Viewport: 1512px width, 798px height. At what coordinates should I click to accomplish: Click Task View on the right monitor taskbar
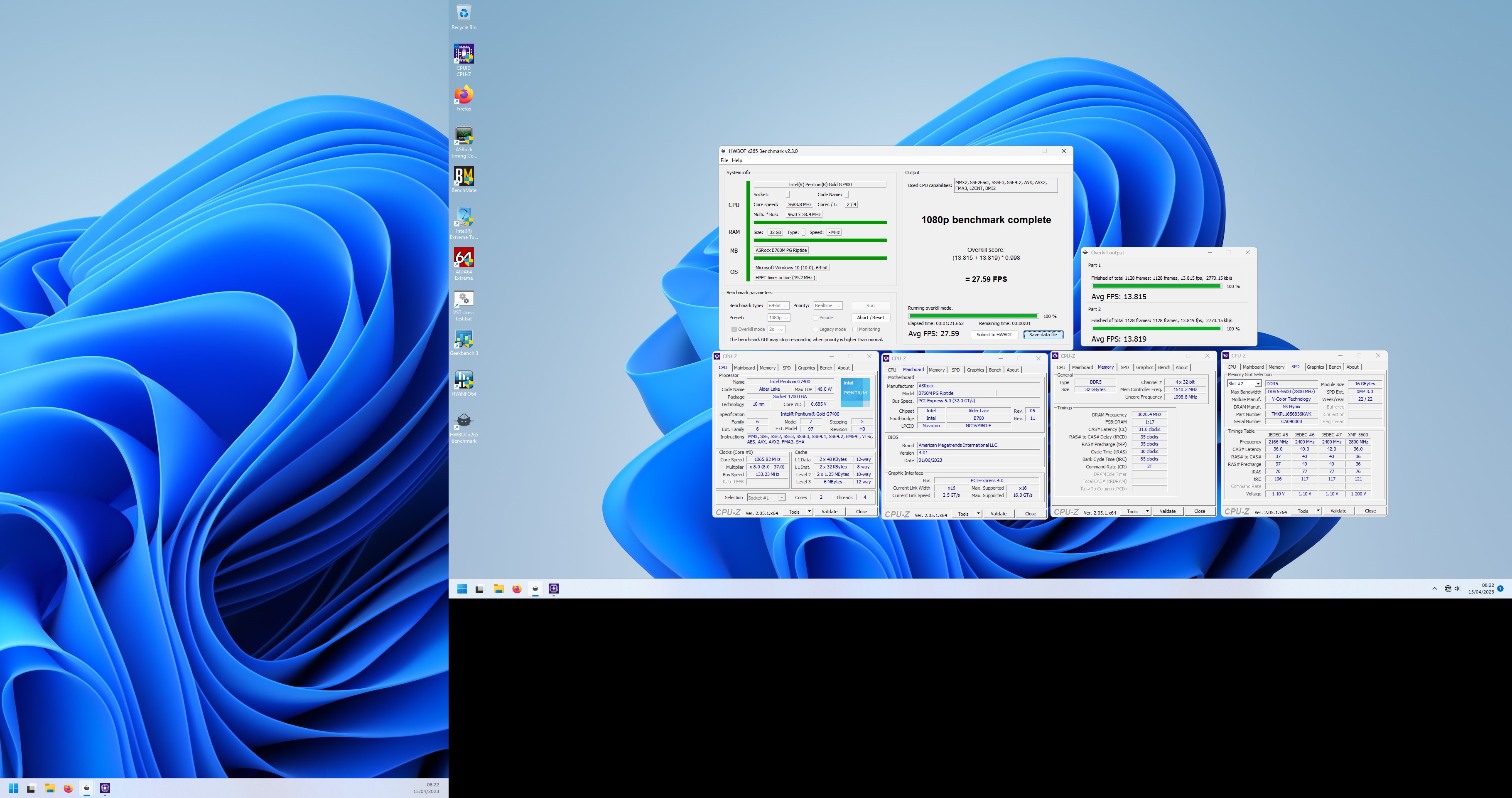coord(479,589)
